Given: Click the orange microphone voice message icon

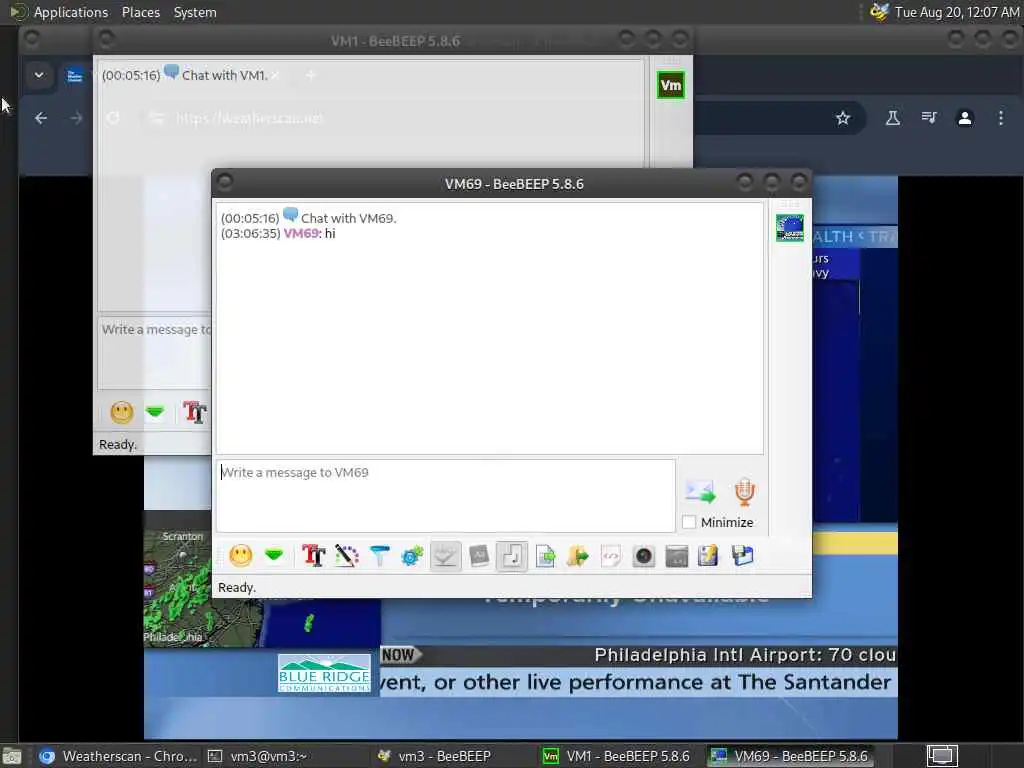Looking at the screenshot, I should tap(744, 492).
